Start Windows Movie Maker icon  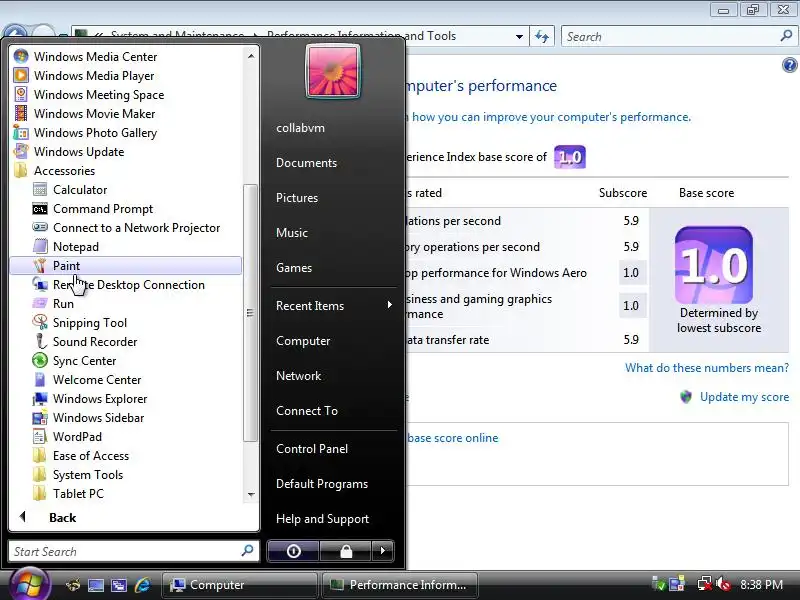pos(21,113)
